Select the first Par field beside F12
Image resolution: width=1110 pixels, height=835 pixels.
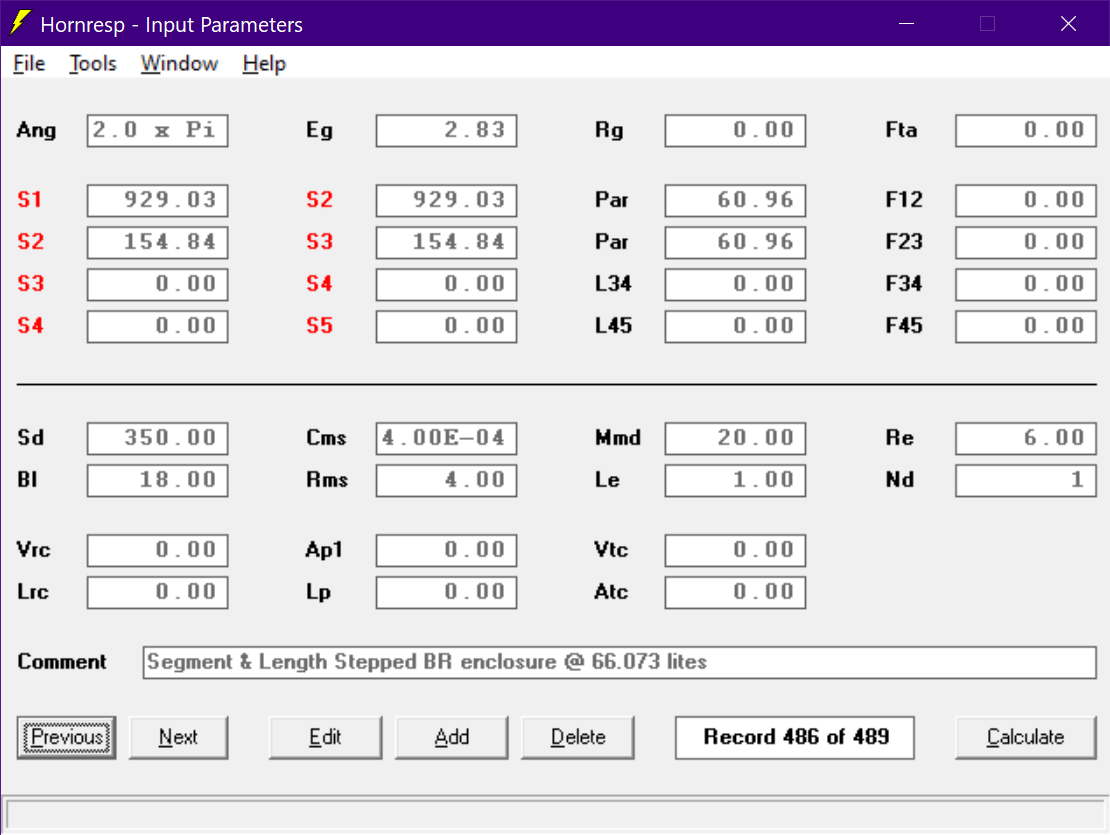(736, 200)
